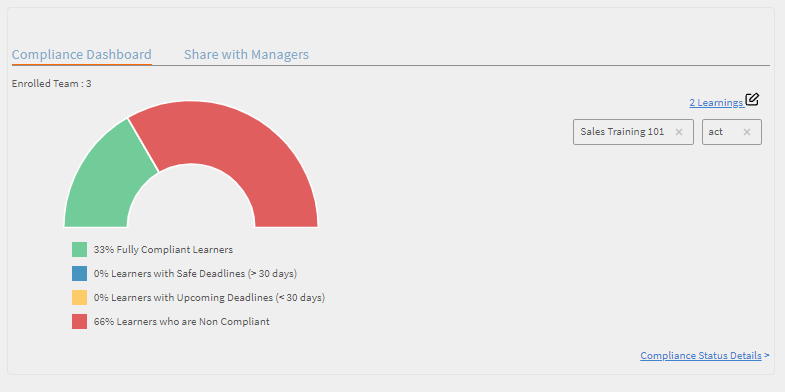Select the Sales Training 101 chip

tap(633, 132)
